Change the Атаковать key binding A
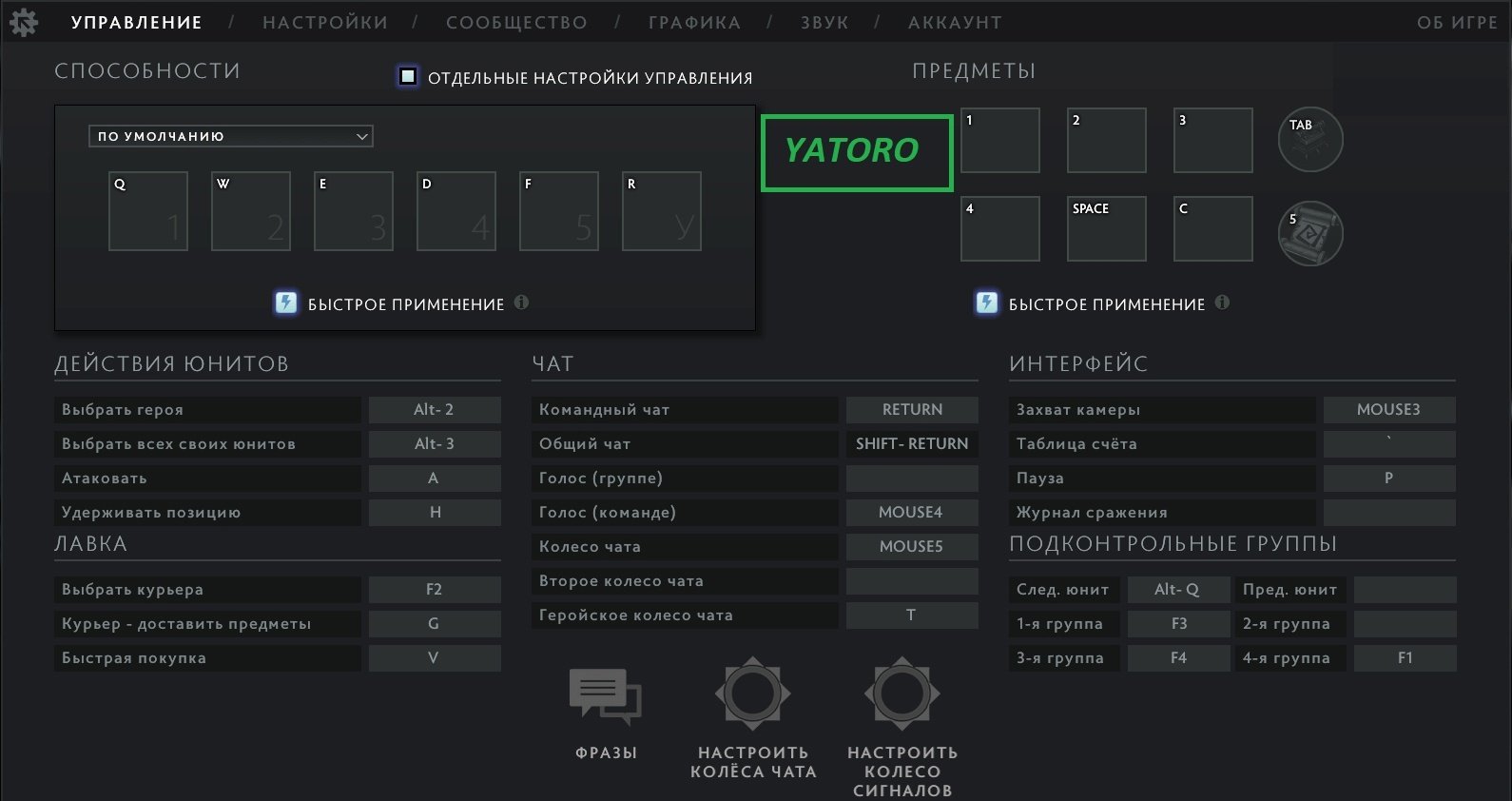 435,479
